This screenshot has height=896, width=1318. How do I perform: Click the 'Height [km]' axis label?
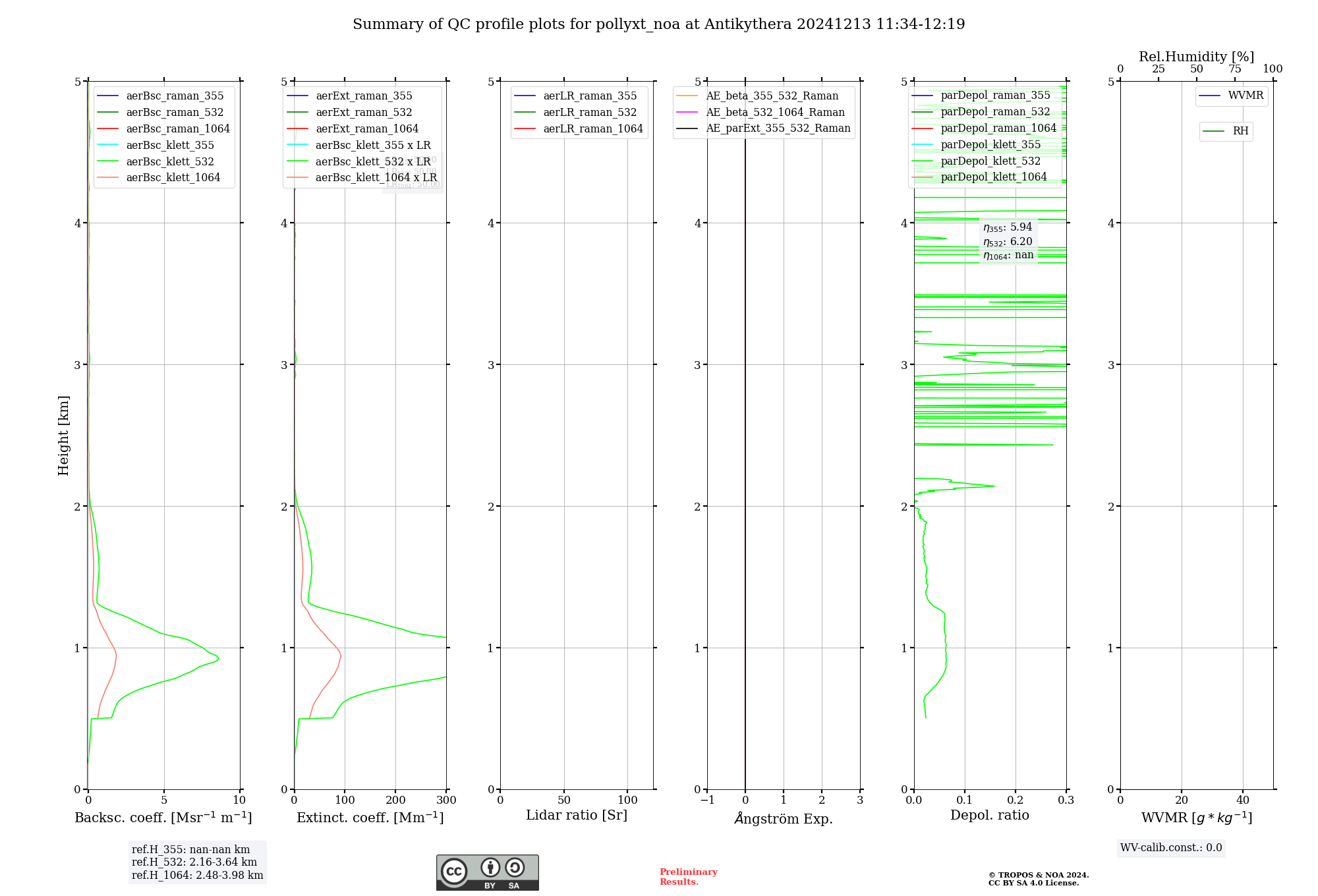tap(63, 435)
